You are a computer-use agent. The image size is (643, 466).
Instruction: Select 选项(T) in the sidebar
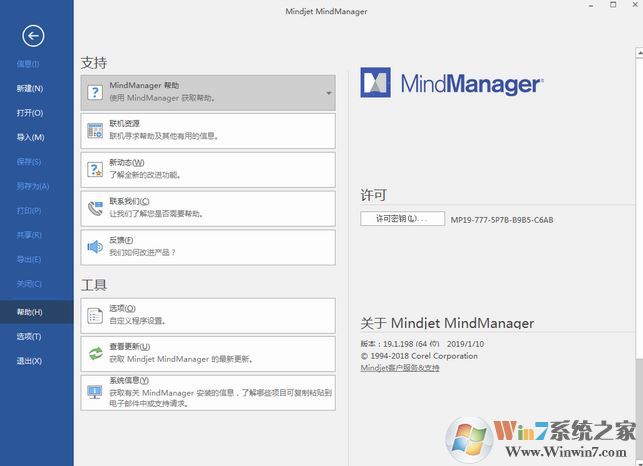pos(29,336)
